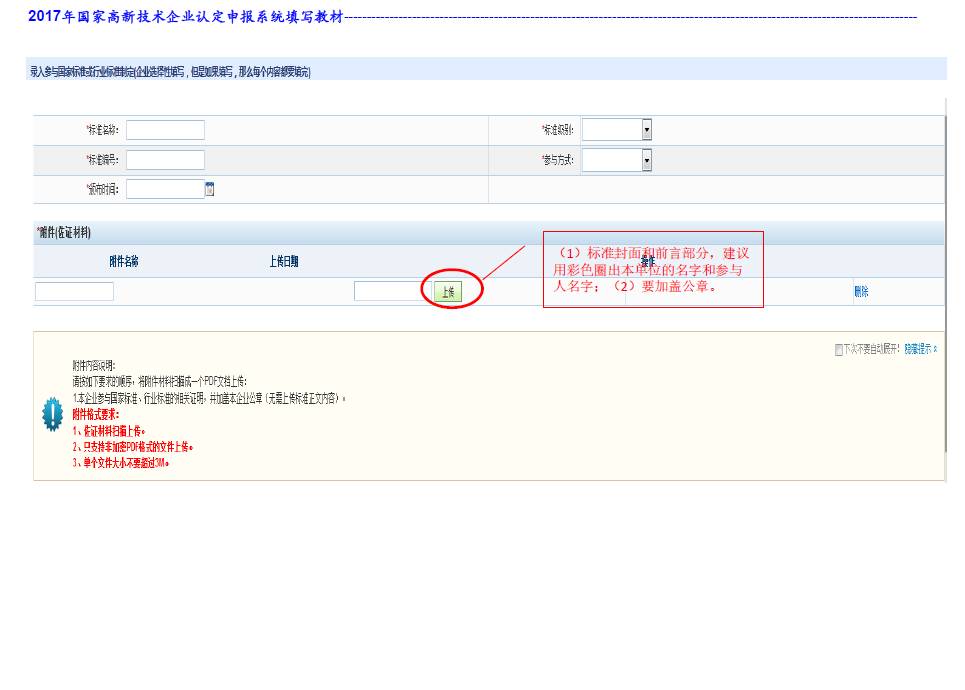
Task: Click the 2017年国家高新技术企业 page title
Action: click(x=185, y=17)
